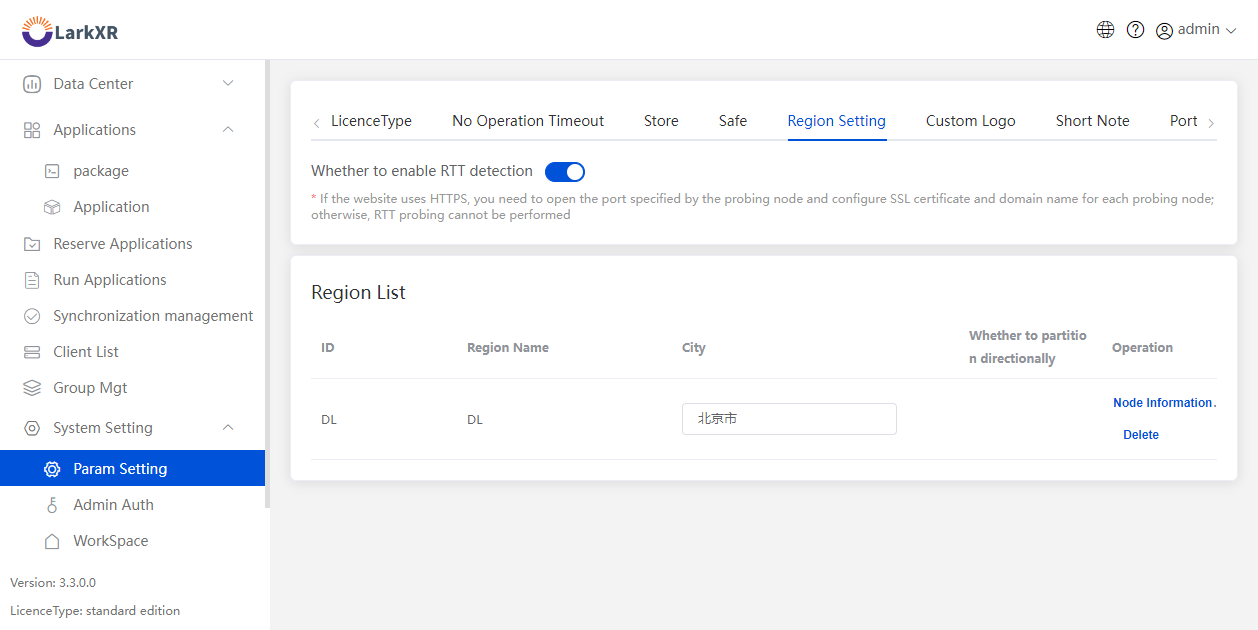Click the City column header
1258x630 pixels.
coord(694,348)
